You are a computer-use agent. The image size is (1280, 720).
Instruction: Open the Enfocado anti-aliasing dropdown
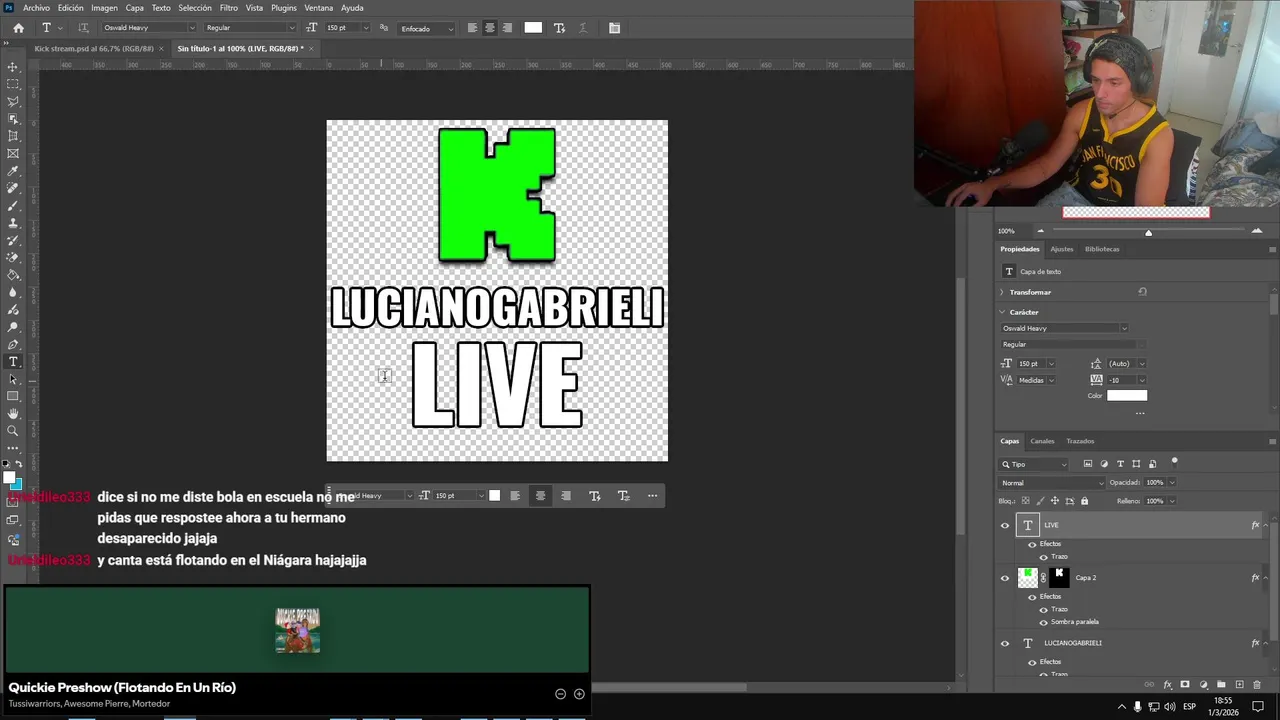tap(427, 28)
